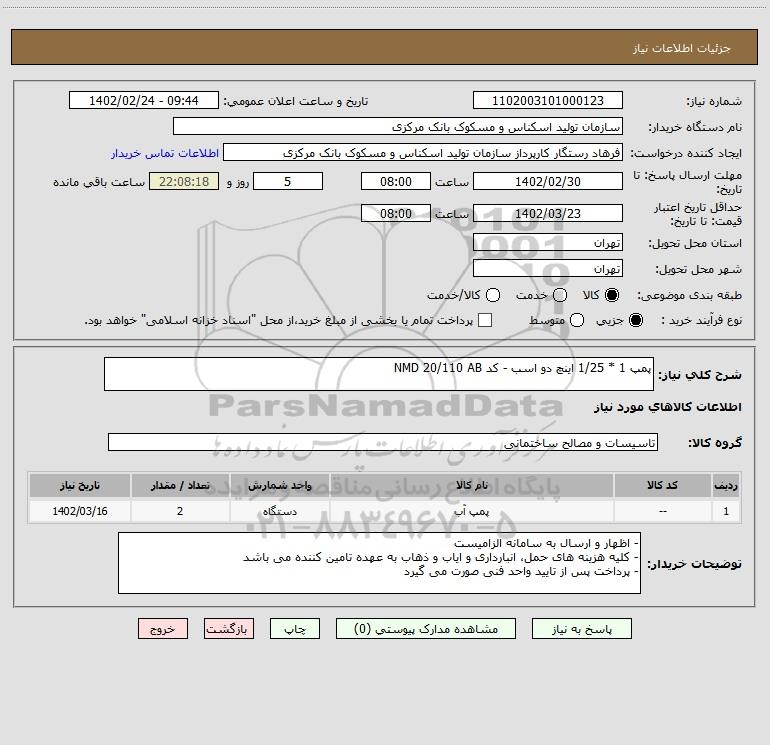Viewport: 770px width, 745px height.
Task: Click the price validity date 1402/03/23
Action: 548,214
